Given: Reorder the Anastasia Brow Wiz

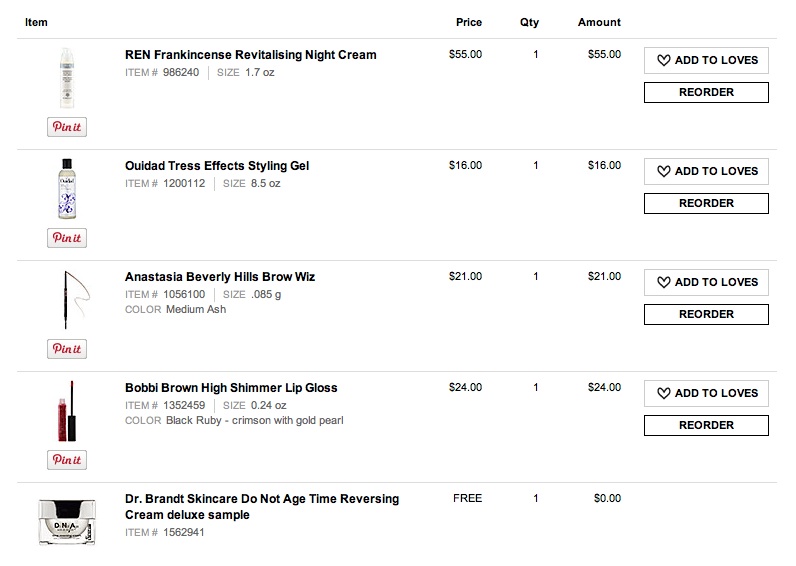Looking at the screenshot, I should 706,314.
